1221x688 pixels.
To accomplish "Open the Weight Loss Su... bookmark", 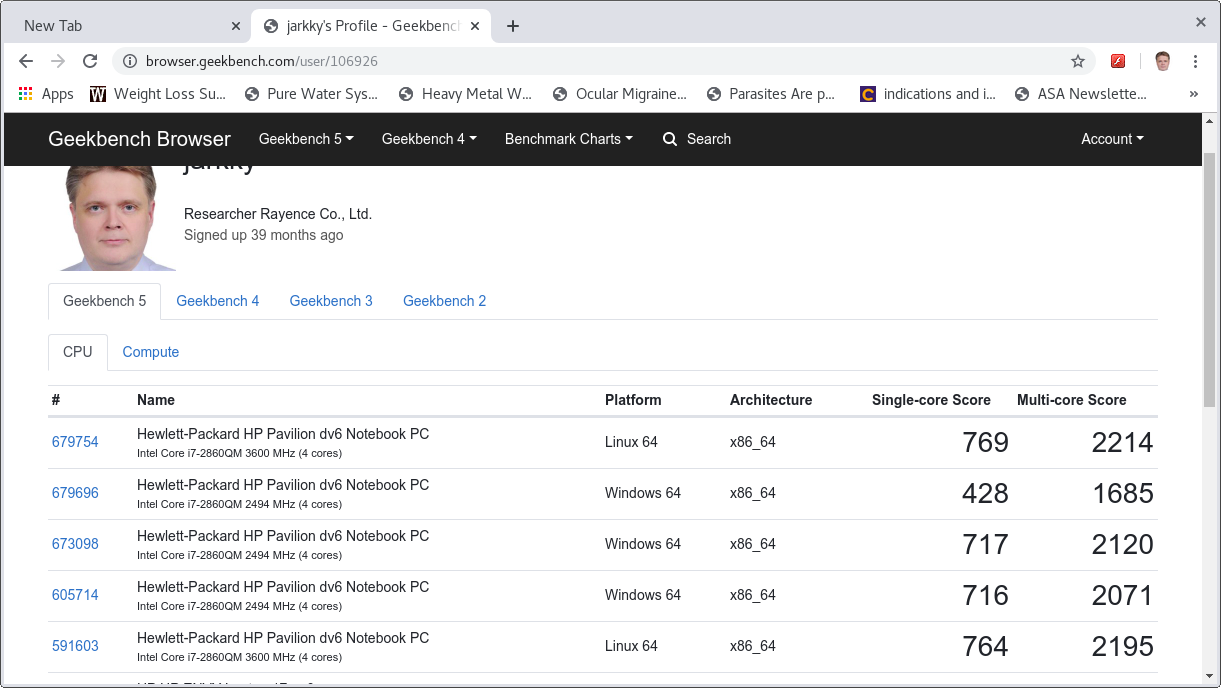I will pyautogui.click(x=158, y=94).
